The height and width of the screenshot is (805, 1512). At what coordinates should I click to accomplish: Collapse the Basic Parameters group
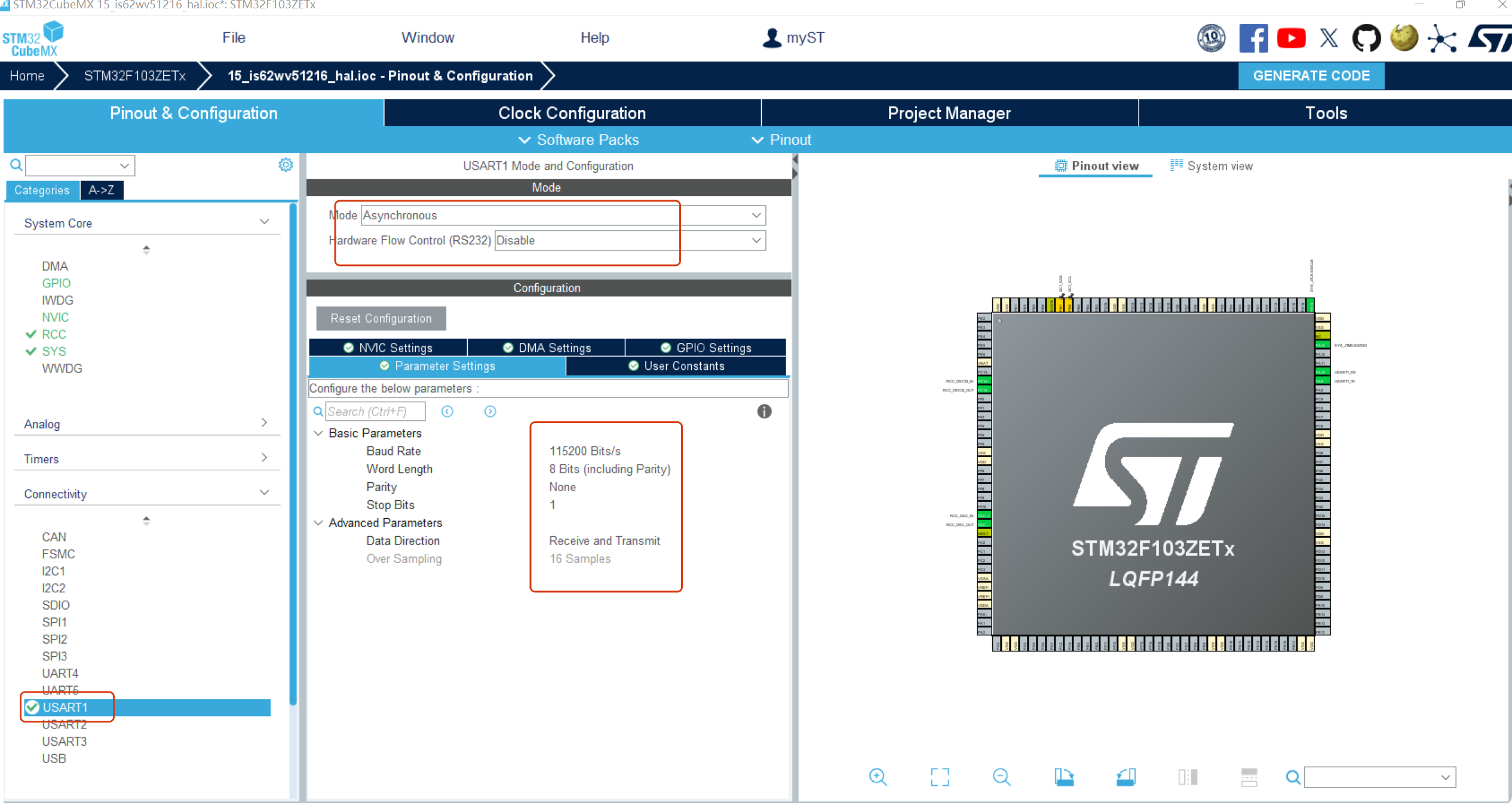pos(318,433)
